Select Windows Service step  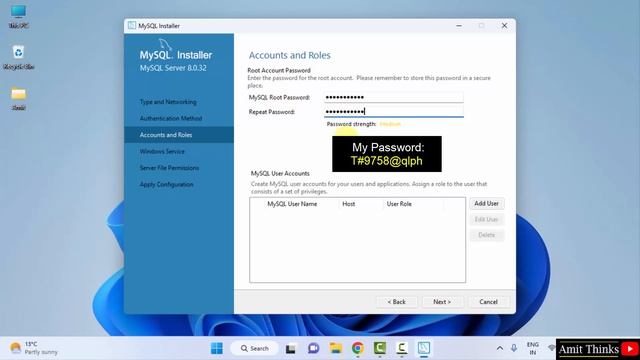[x=162, y=151]
